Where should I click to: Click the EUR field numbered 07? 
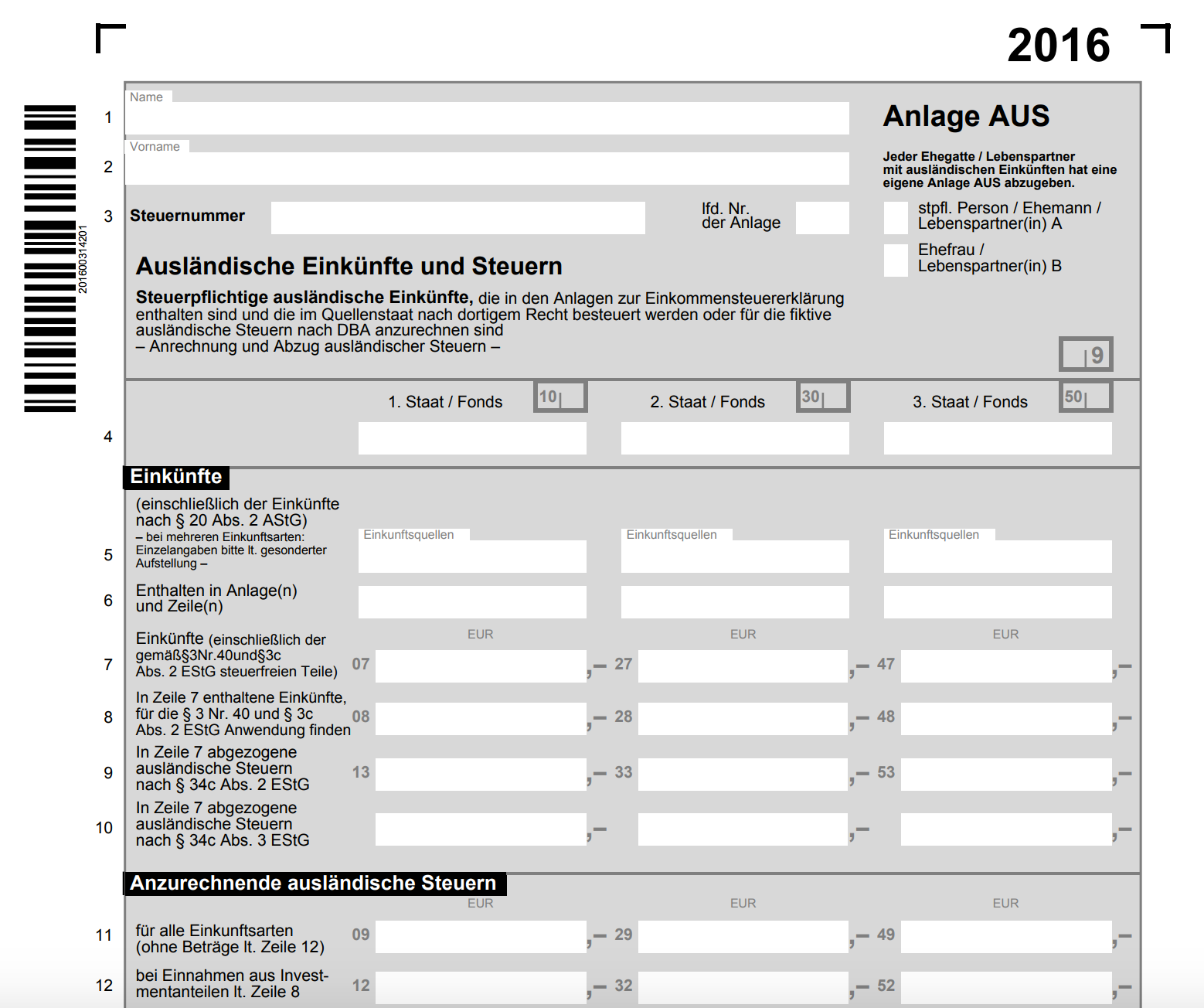coord(481,666)
